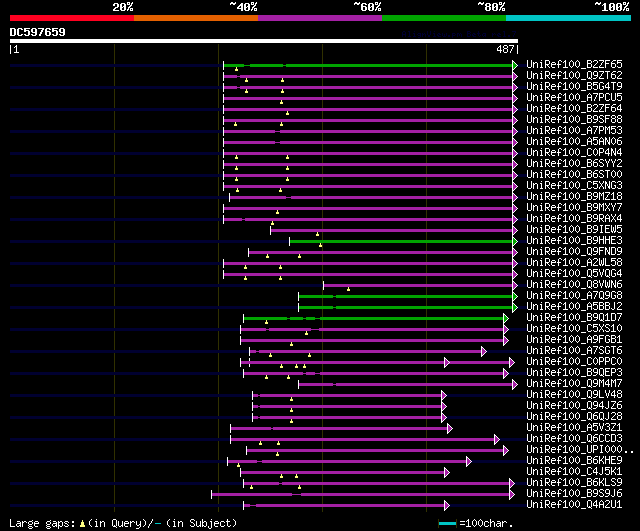Click UniRef100_B6KLS9 label
640x531 pixels.
574,483
